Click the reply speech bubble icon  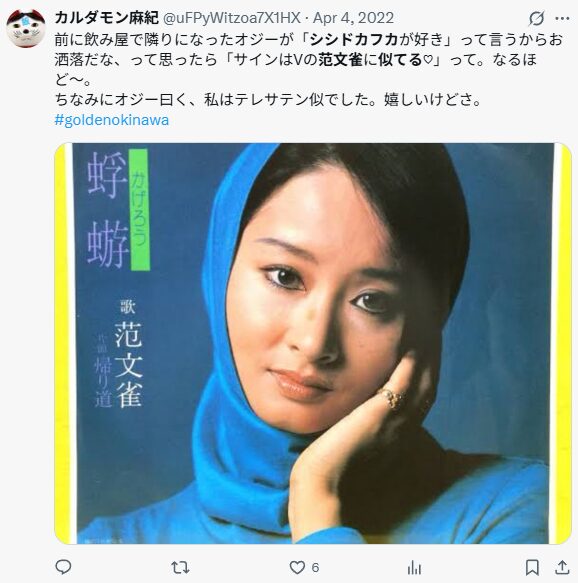tap(63, 567)
